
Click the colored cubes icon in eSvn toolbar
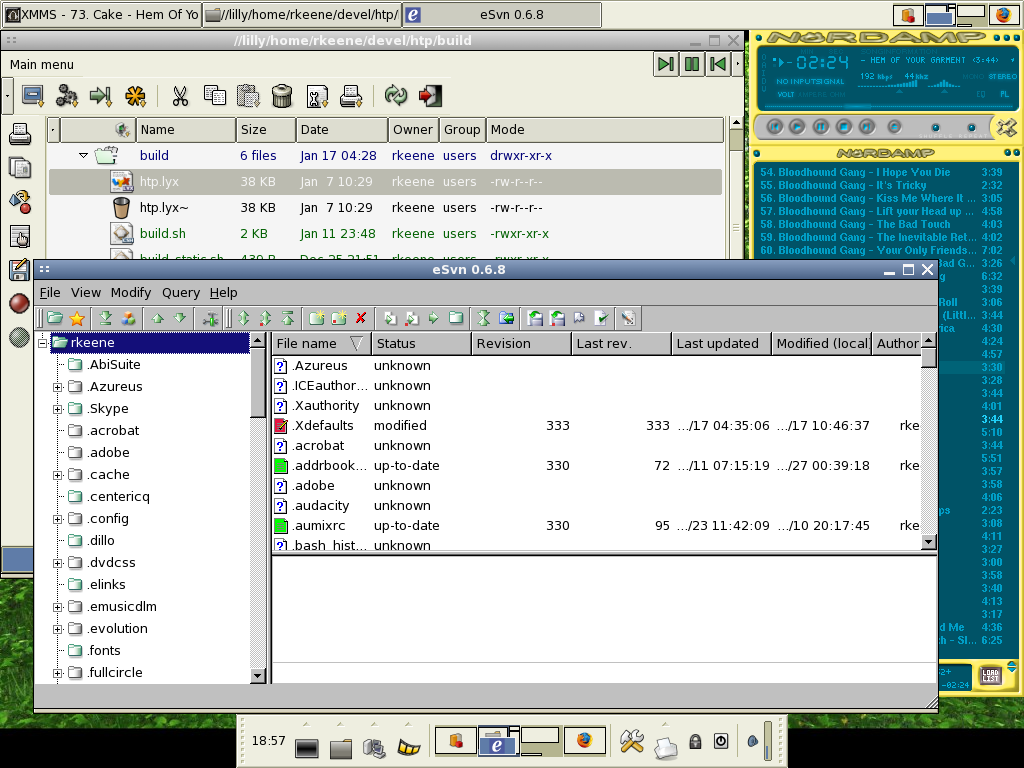(x=129, y=318)
